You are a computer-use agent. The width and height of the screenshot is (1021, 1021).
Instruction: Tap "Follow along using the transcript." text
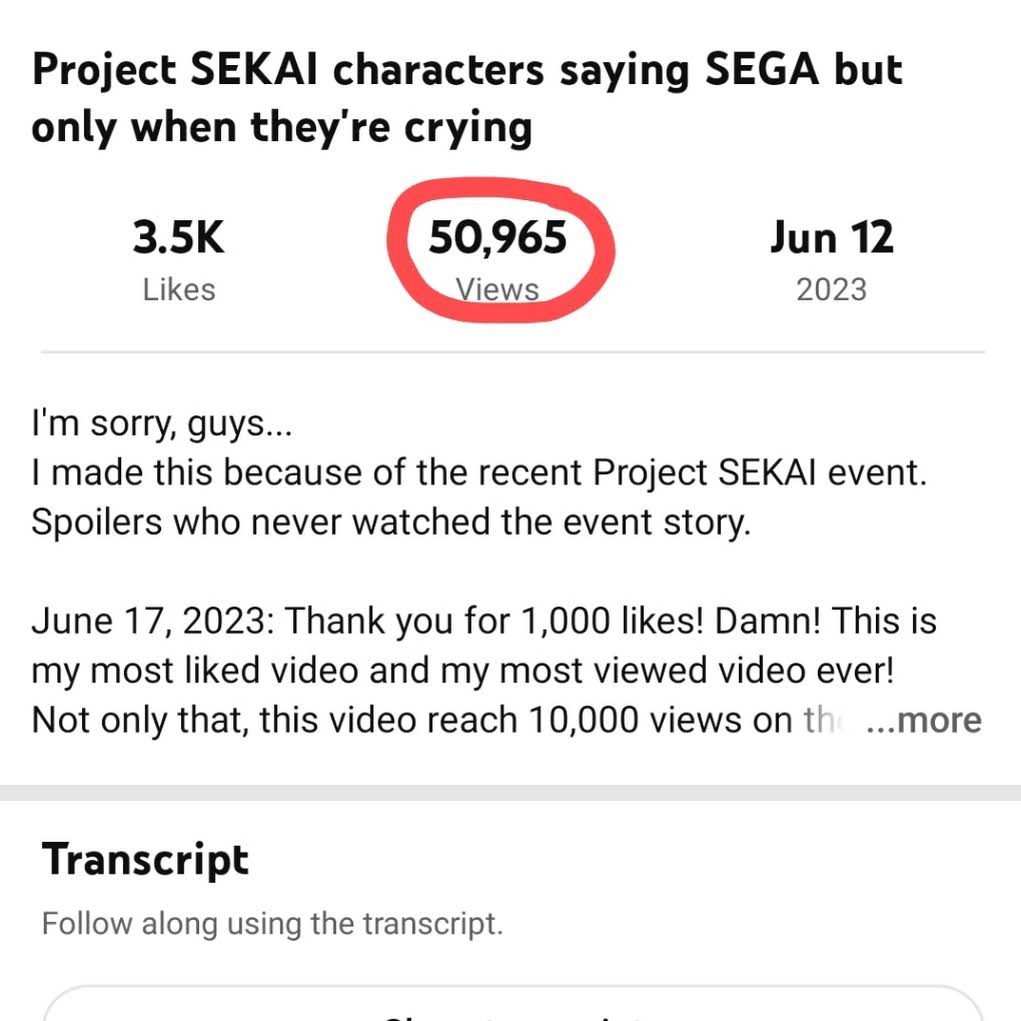pos(271,923)
